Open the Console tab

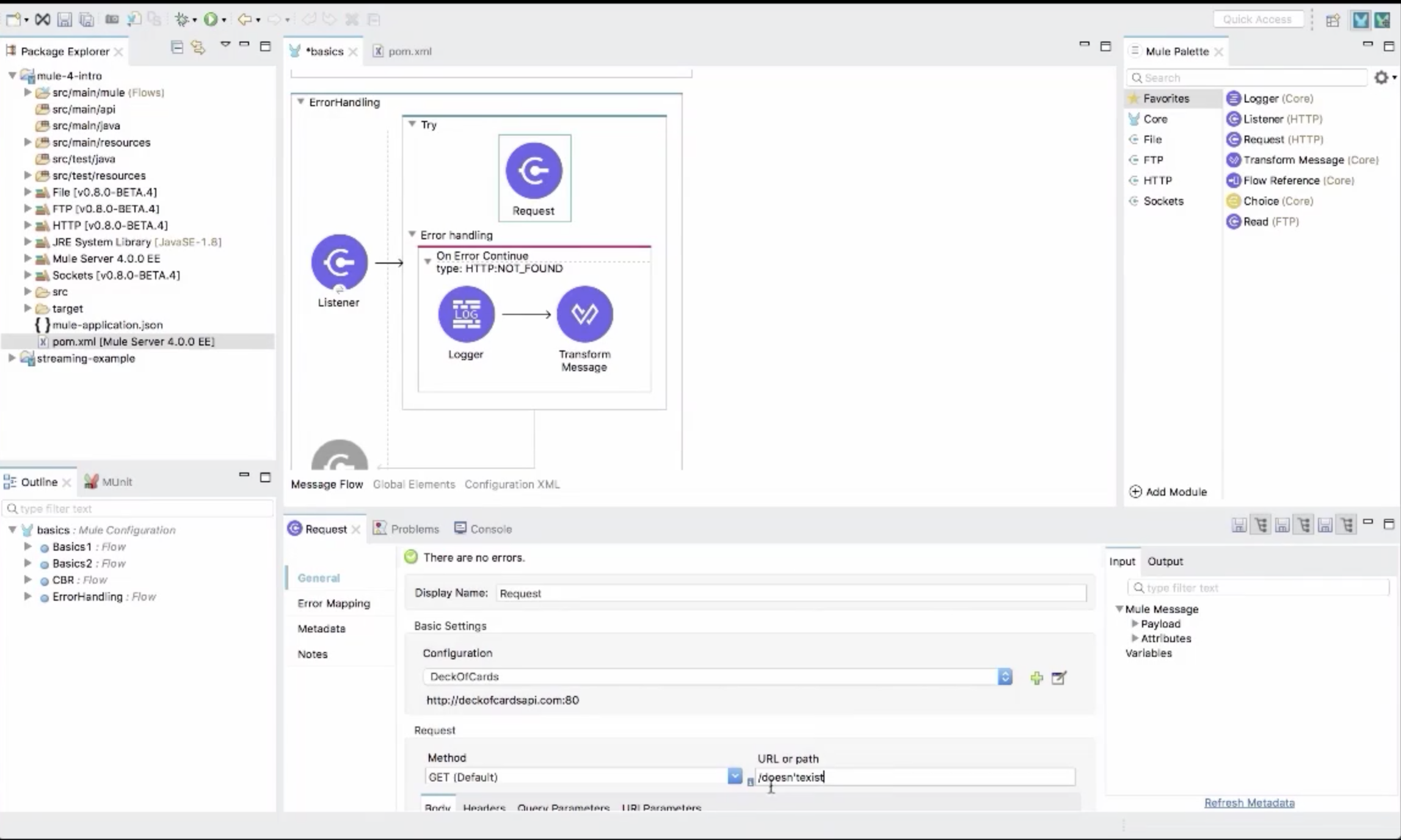tap(490, 529)
